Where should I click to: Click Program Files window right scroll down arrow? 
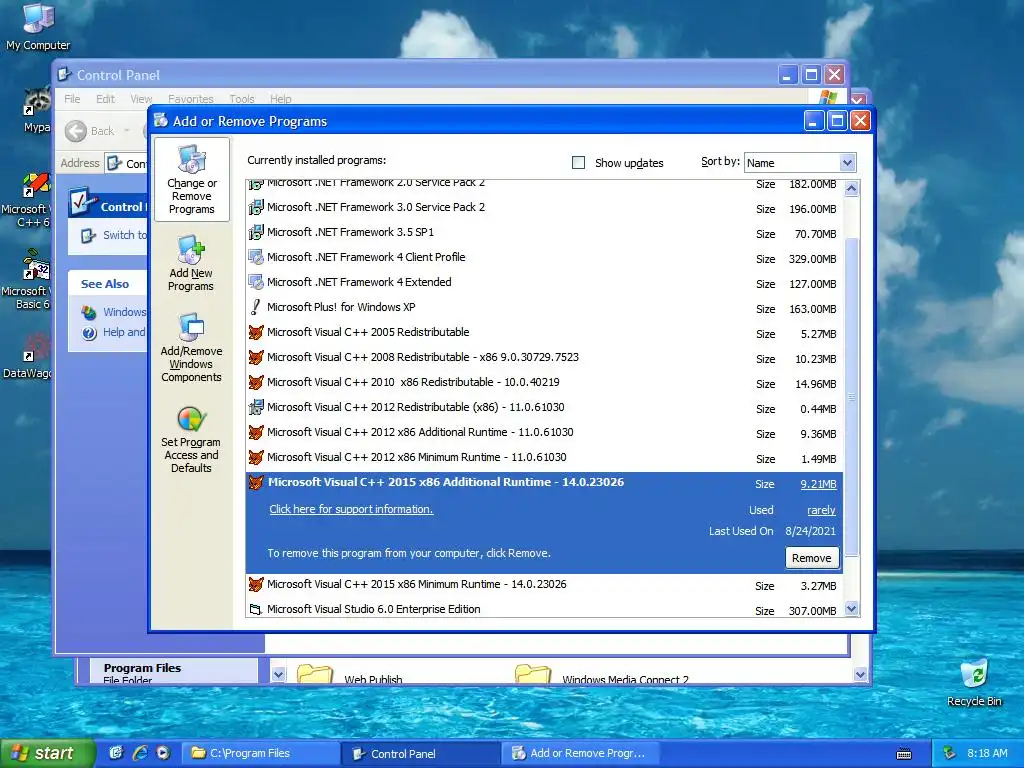pyautogui.click(x=860, y=675)
